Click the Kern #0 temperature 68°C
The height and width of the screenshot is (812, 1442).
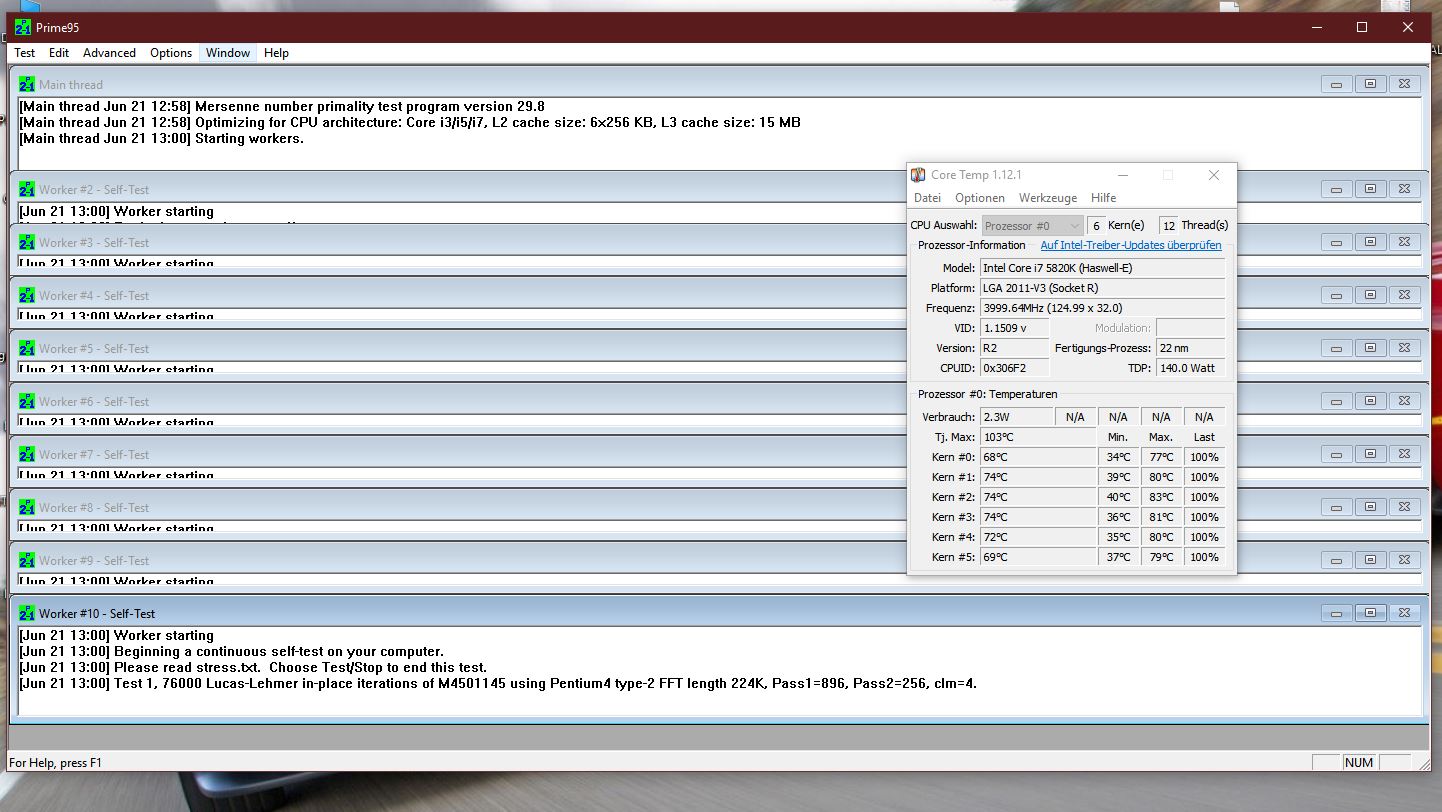click(x=1038, y=457)
